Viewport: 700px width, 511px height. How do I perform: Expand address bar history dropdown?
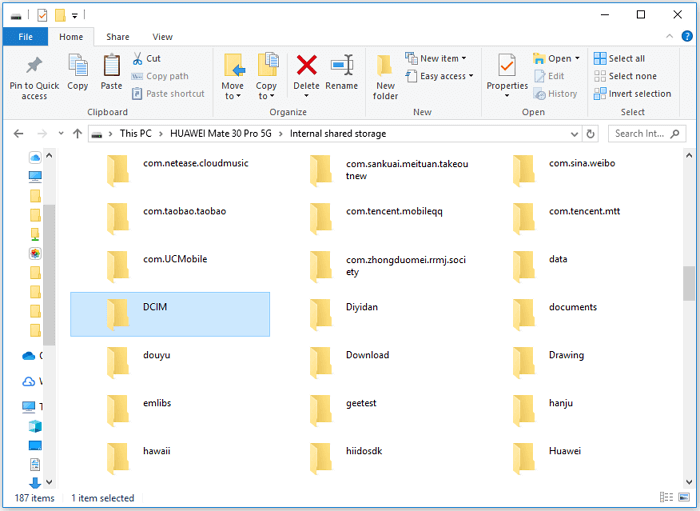571,134
